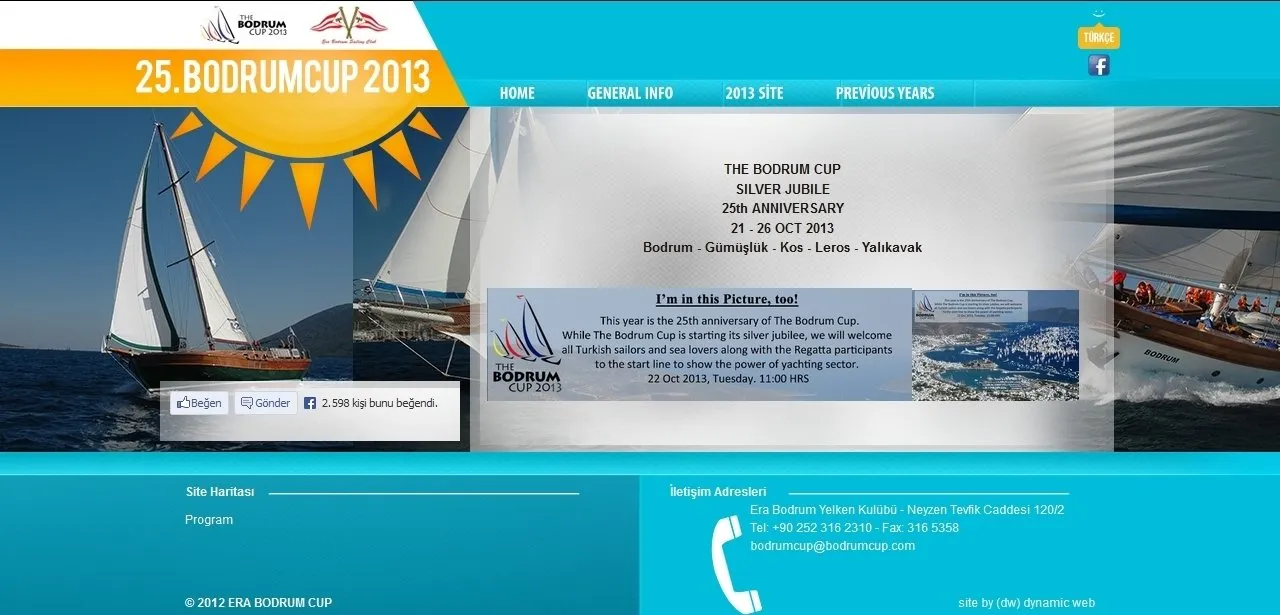Click the '22 Oct 2013, Tuesday. 11:00 HRS' text

point(728,379)
